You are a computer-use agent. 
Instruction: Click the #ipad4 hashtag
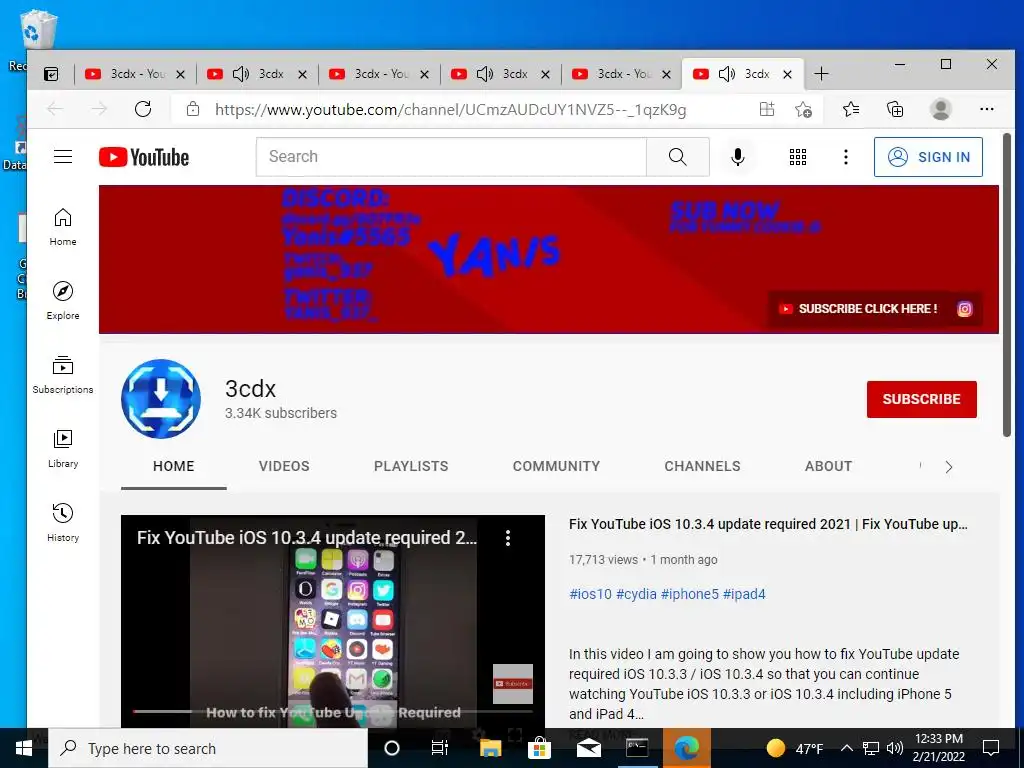(744, 594)
